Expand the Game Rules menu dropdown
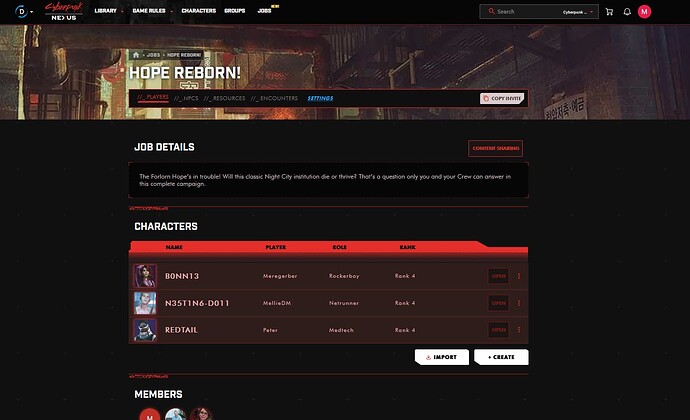 pyautogui.click(x=153, y=11)
